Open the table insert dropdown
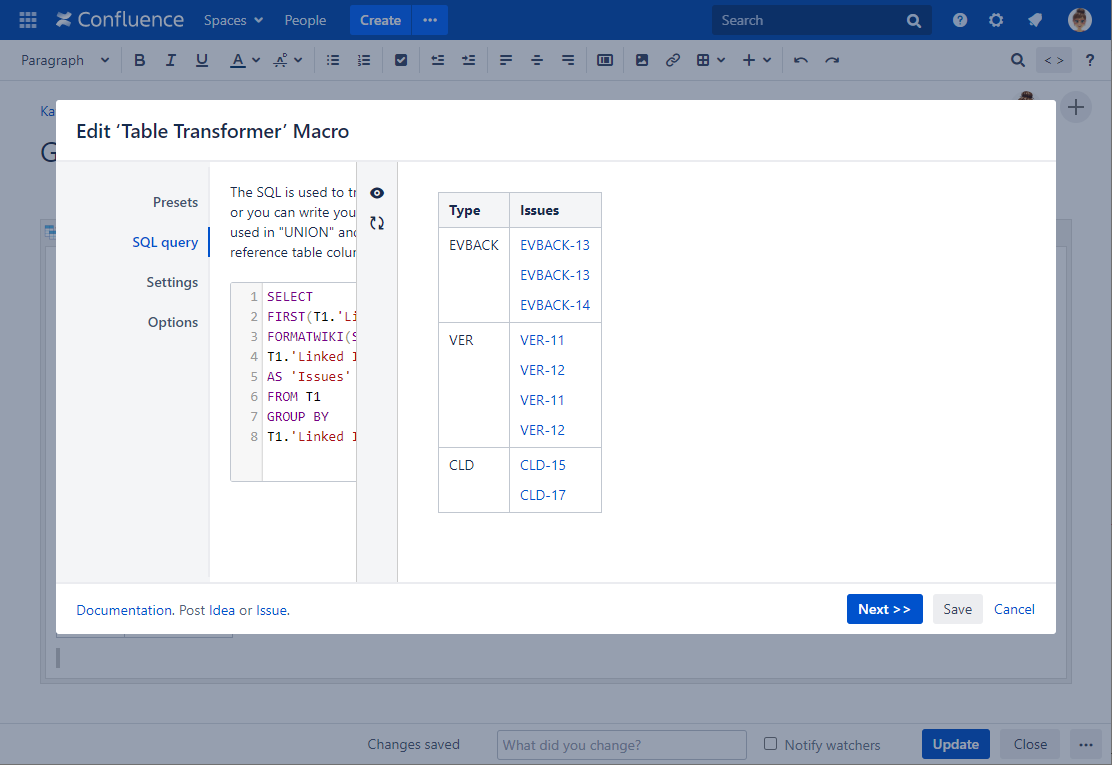This screenshot has height=765, width=1112. click(710, 60)
